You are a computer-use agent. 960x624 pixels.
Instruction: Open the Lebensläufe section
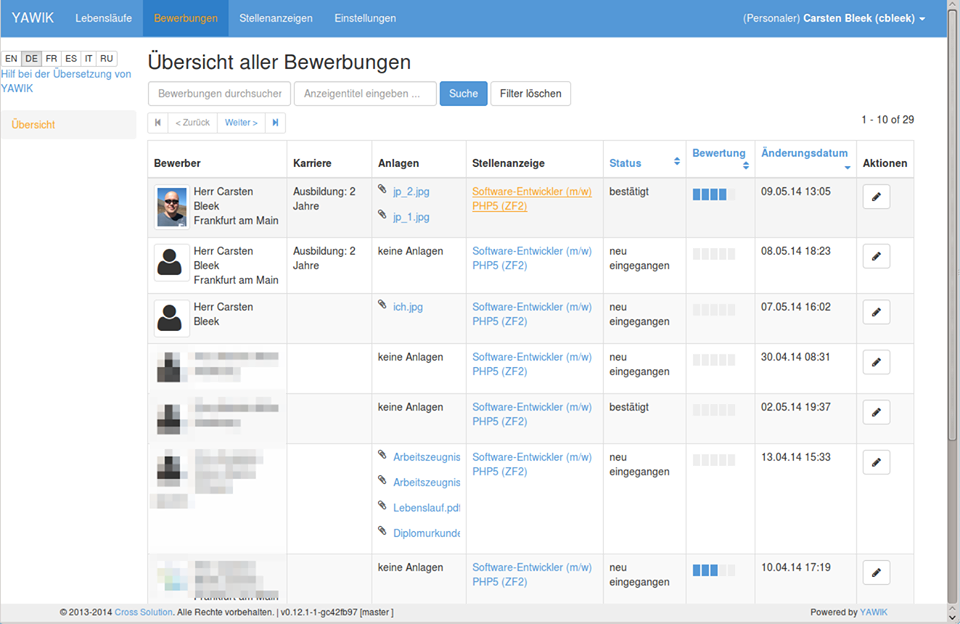pyautogui.click(x=104, y=17)
